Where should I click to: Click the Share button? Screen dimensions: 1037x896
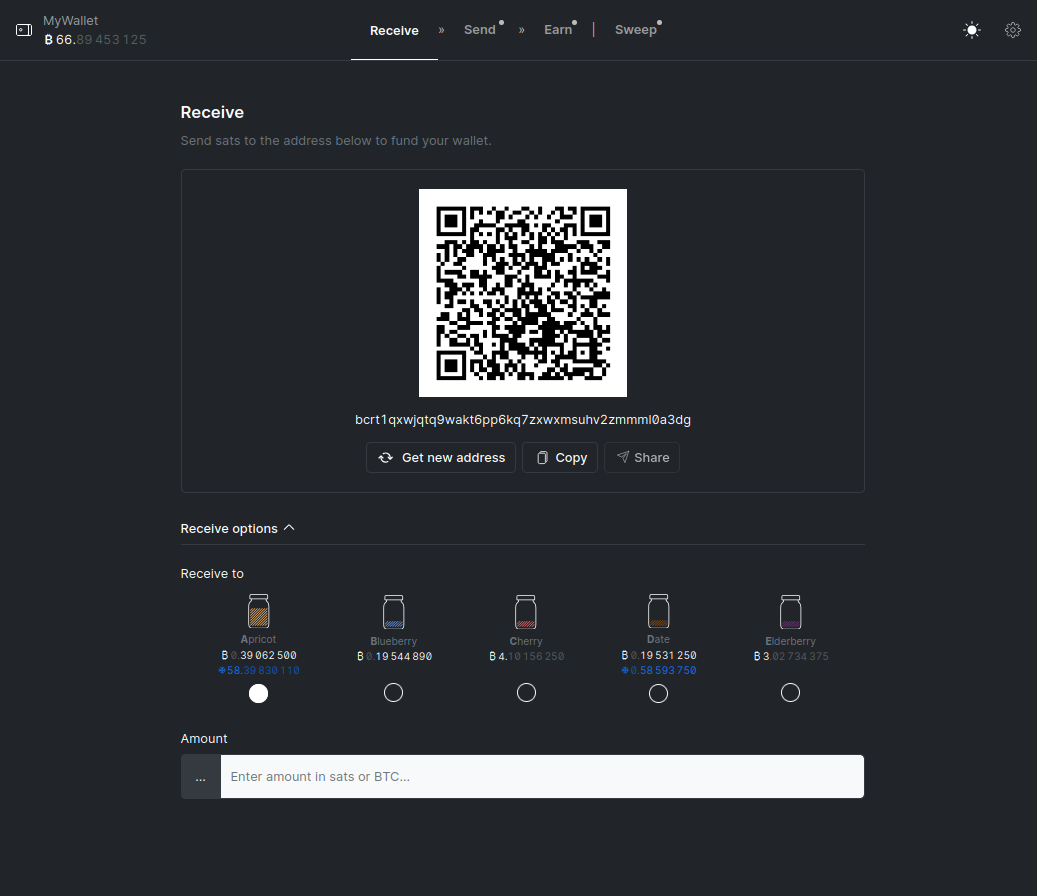(642, 458)
